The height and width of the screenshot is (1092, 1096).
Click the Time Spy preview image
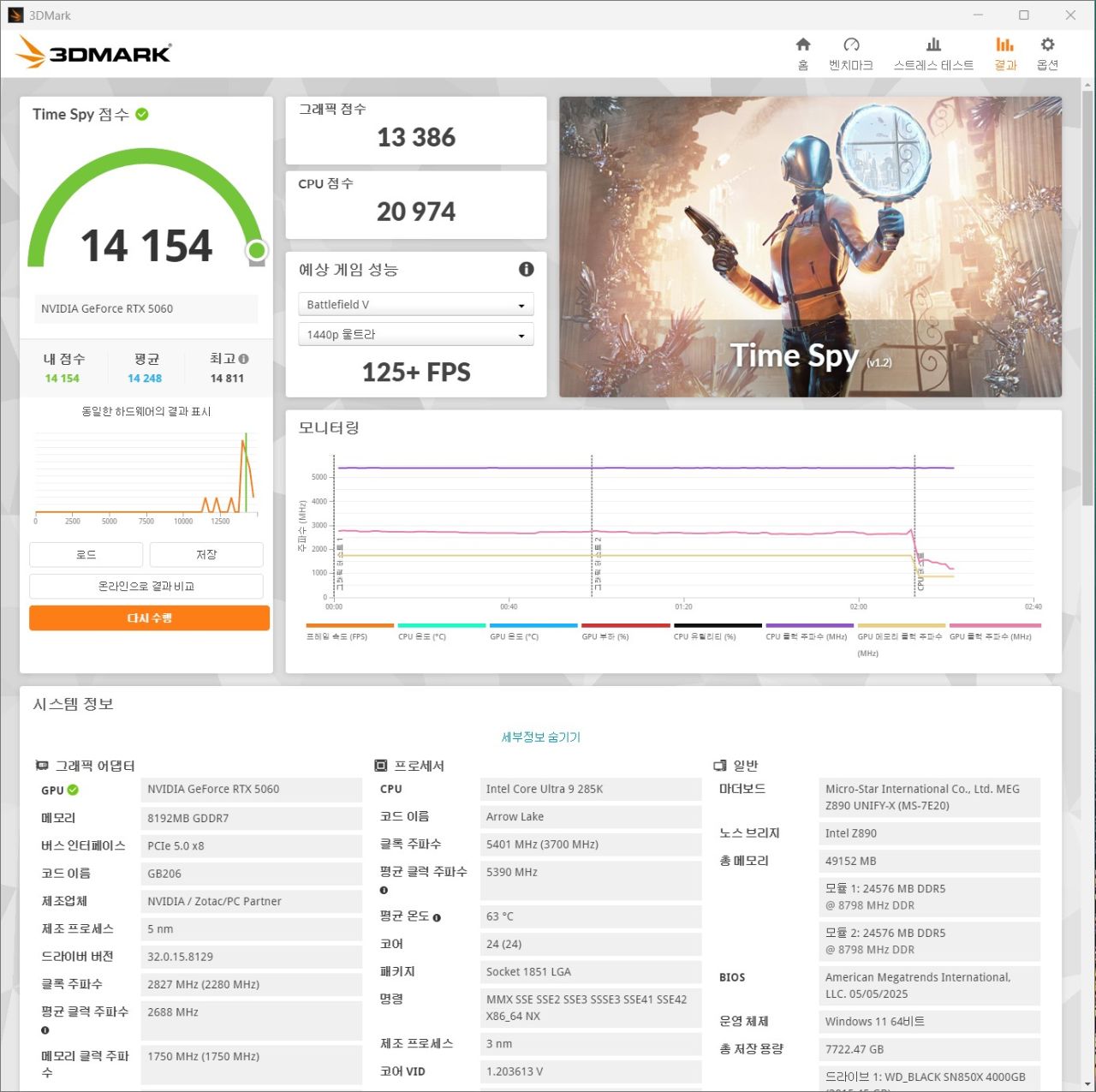[810, 247]
